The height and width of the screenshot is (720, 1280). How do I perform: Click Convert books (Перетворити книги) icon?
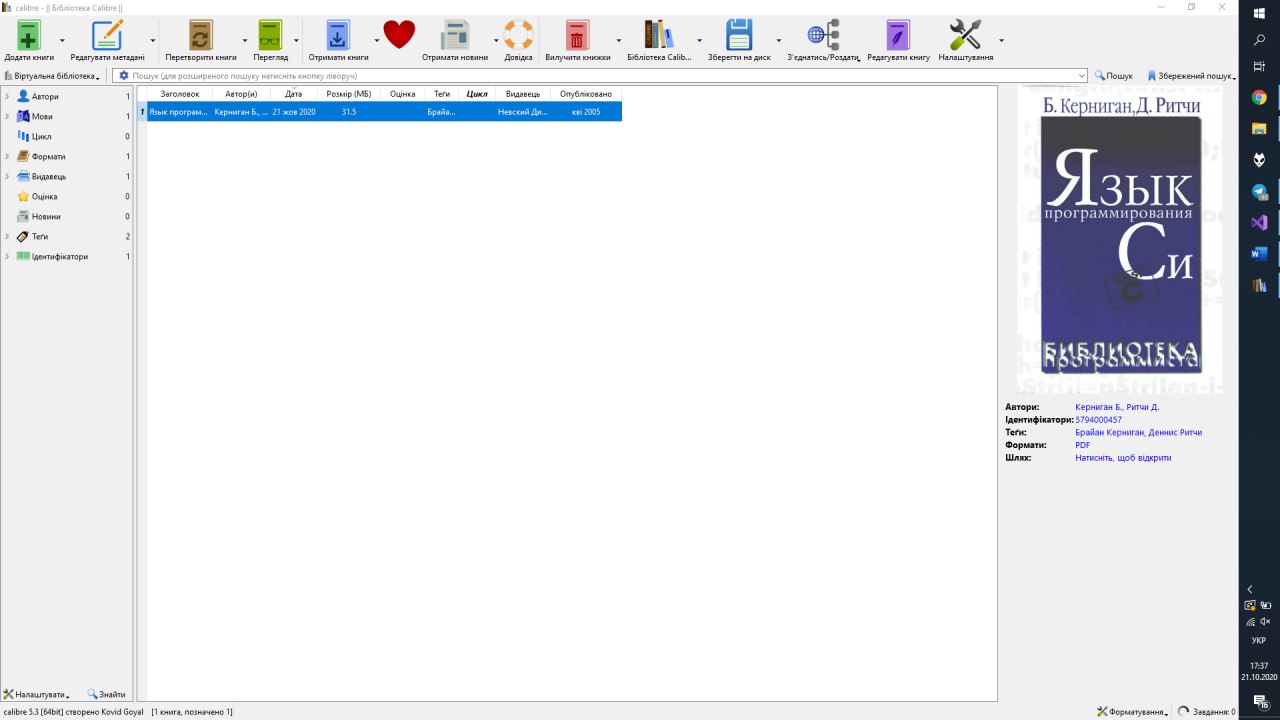(x=201, y=35)
